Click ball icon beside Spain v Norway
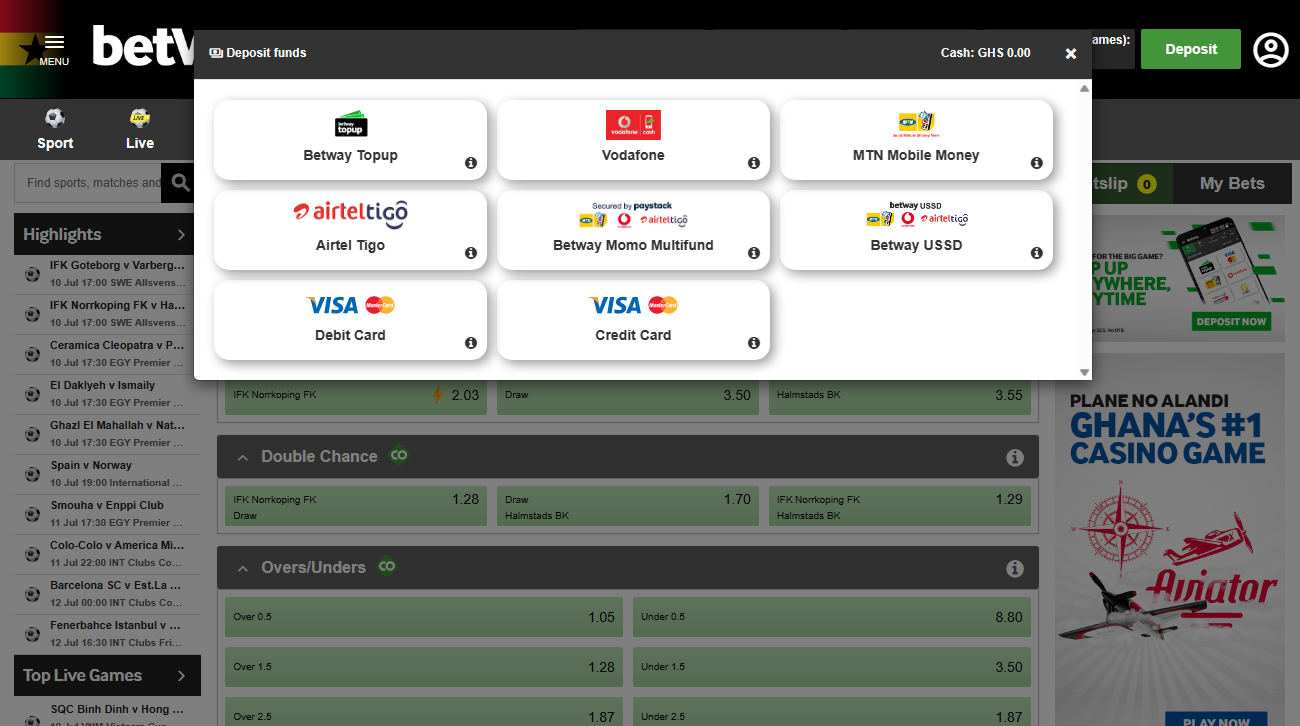1300x726 pixels. [x=32, y=473]
